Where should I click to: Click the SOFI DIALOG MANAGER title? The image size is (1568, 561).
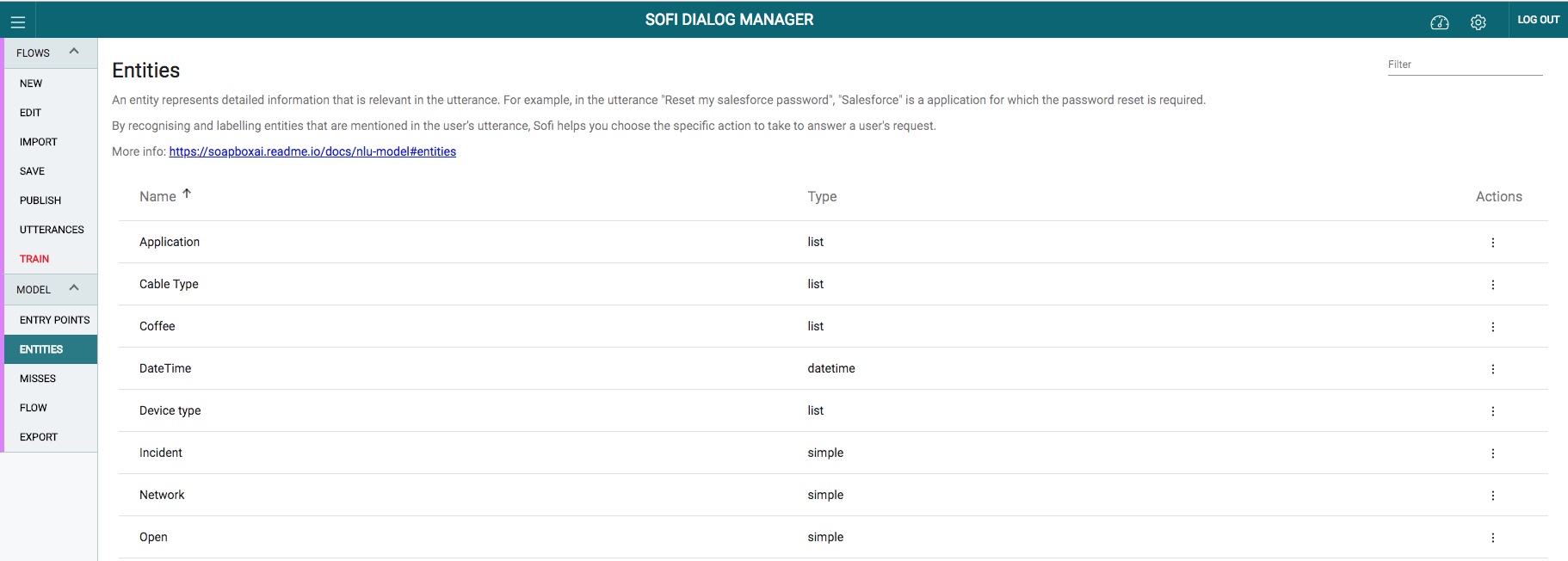pyautogui.click(x=729, y=20)
